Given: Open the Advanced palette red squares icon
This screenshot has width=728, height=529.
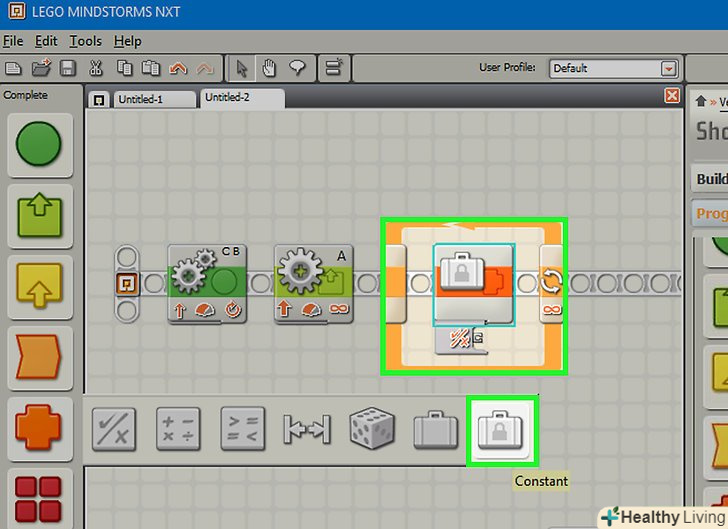Looking at the screenshot, I should [39, 499].
